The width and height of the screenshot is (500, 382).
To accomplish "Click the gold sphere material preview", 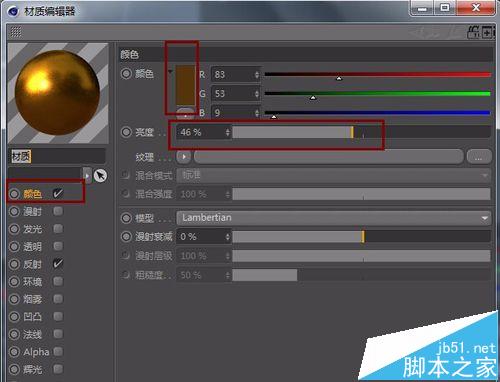I will coord(58,93).
